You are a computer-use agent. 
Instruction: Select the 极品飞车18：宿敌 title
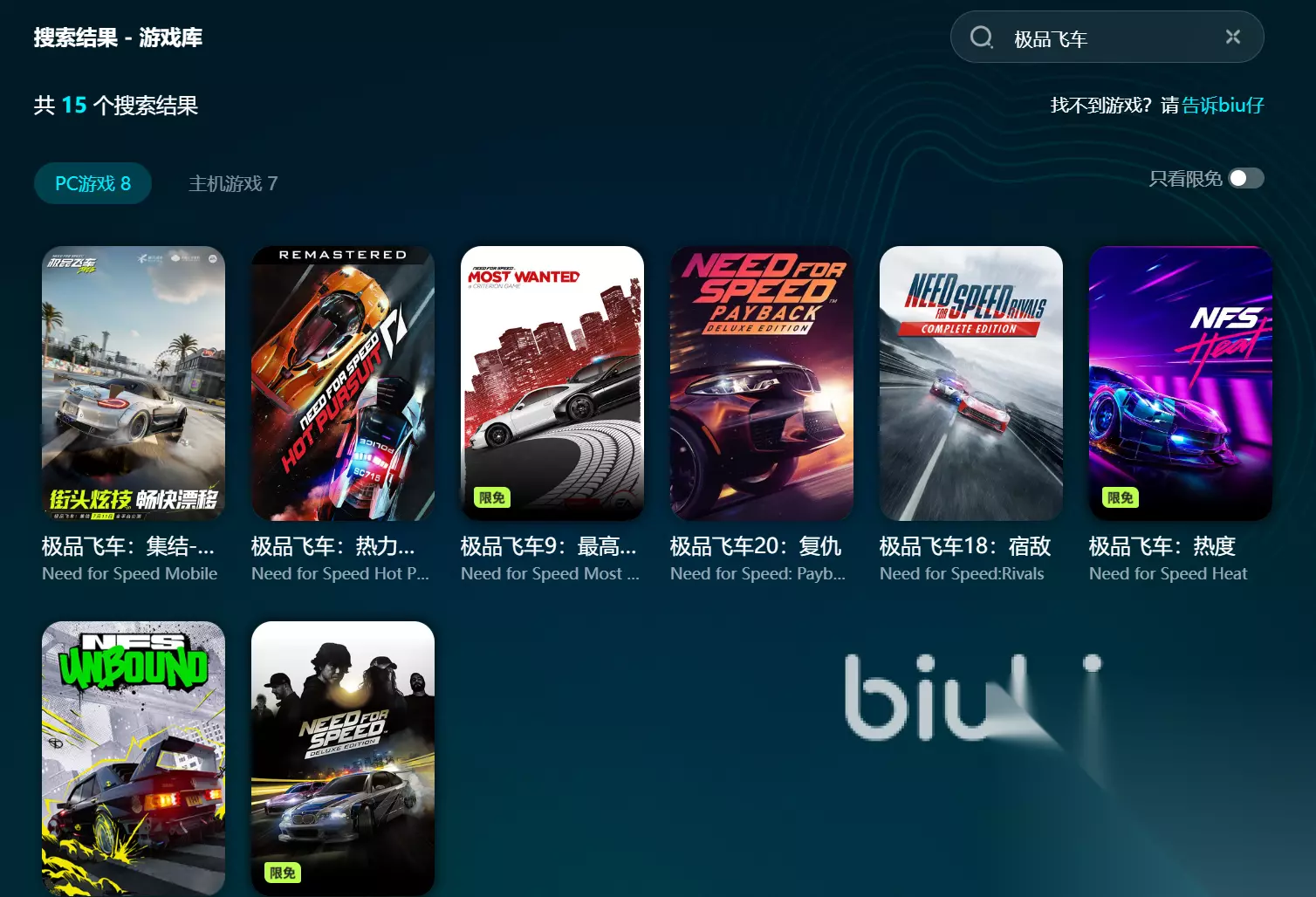(x=965, y=546)
